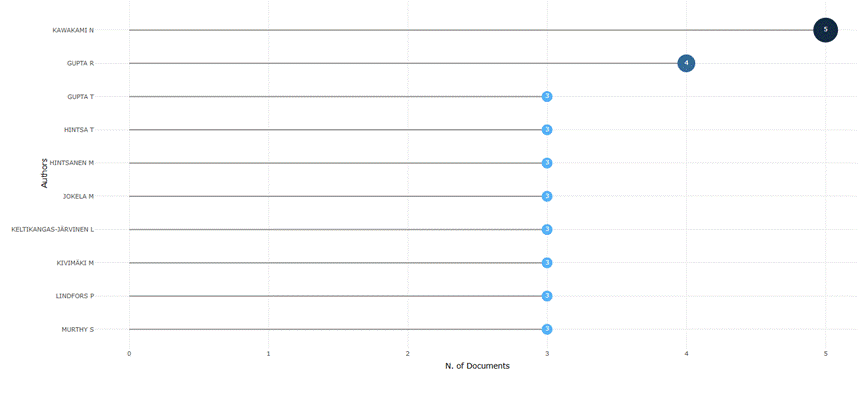Click KIVIMÄKI M's data point marker
The height and width of the screenshot is (400, 858).
coord(547,263)
